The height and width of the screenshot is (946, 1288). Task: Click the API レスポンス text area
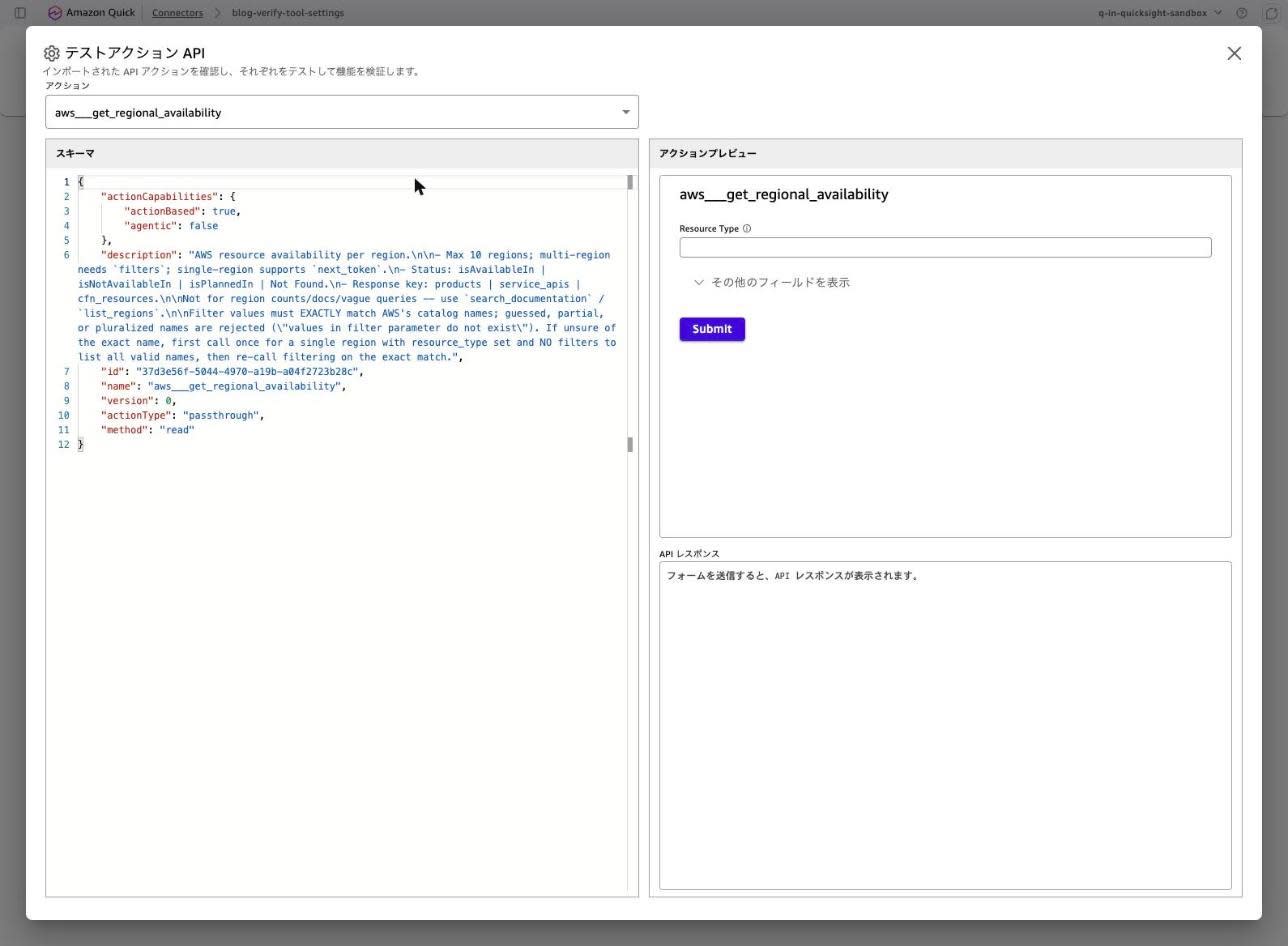click(945, 725)
